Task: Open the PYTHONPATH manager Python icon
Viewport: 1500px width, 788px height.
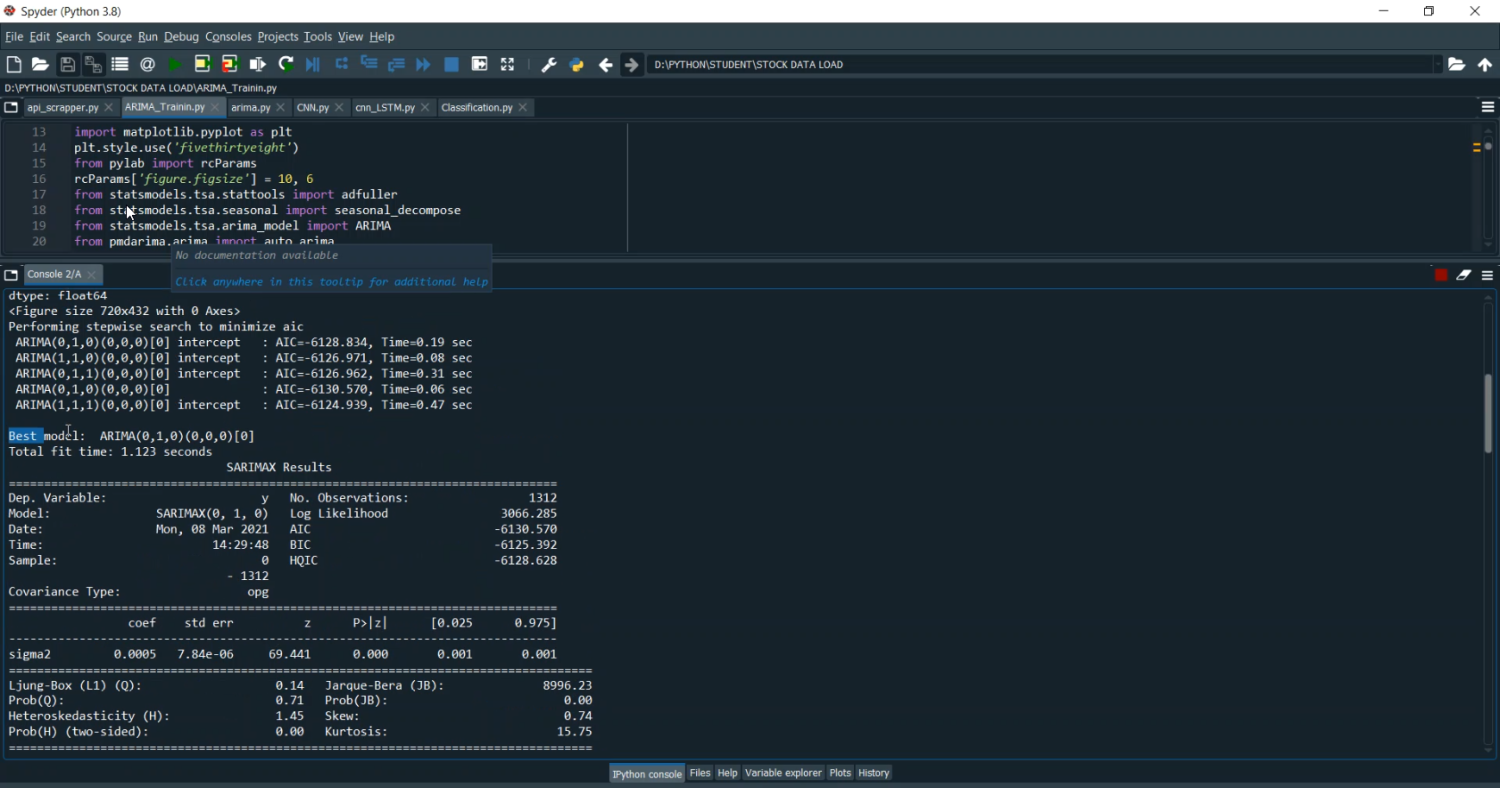Action: (576, 64)
